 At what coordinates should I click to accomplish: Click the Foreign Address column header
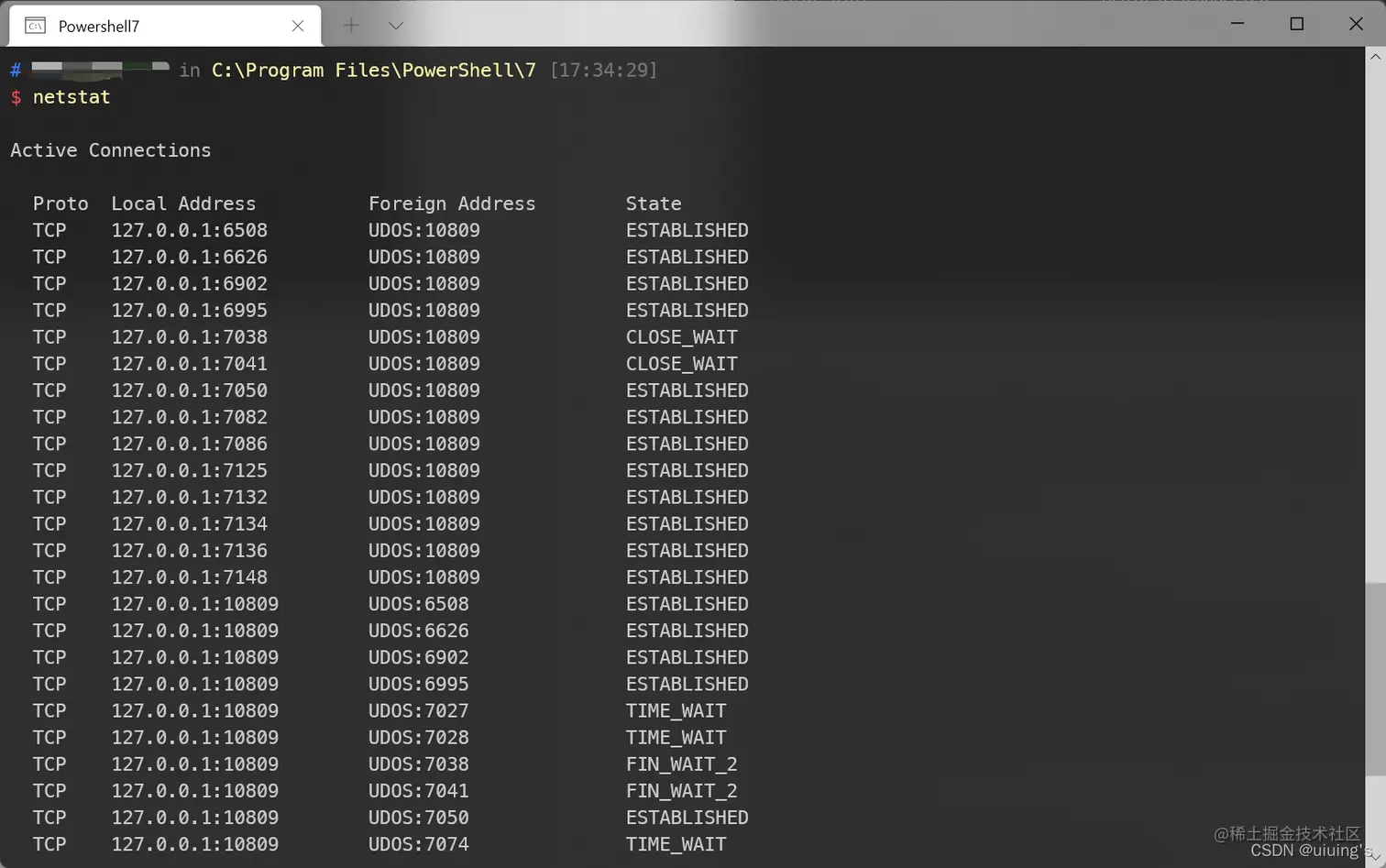pyautogui.click(x=452, y=203)
